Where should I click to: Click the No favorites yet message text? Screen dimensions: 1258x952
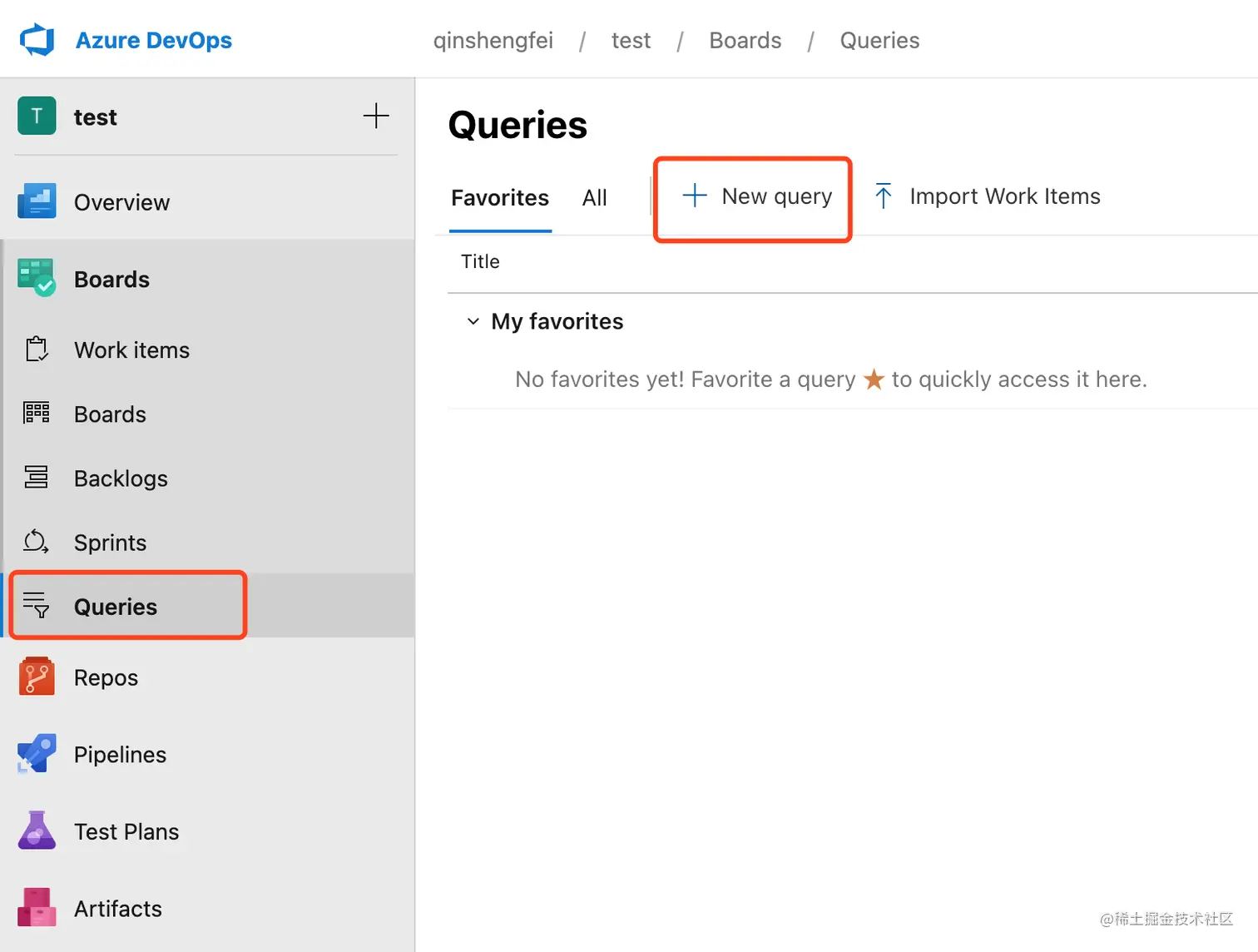pos(830,379)
